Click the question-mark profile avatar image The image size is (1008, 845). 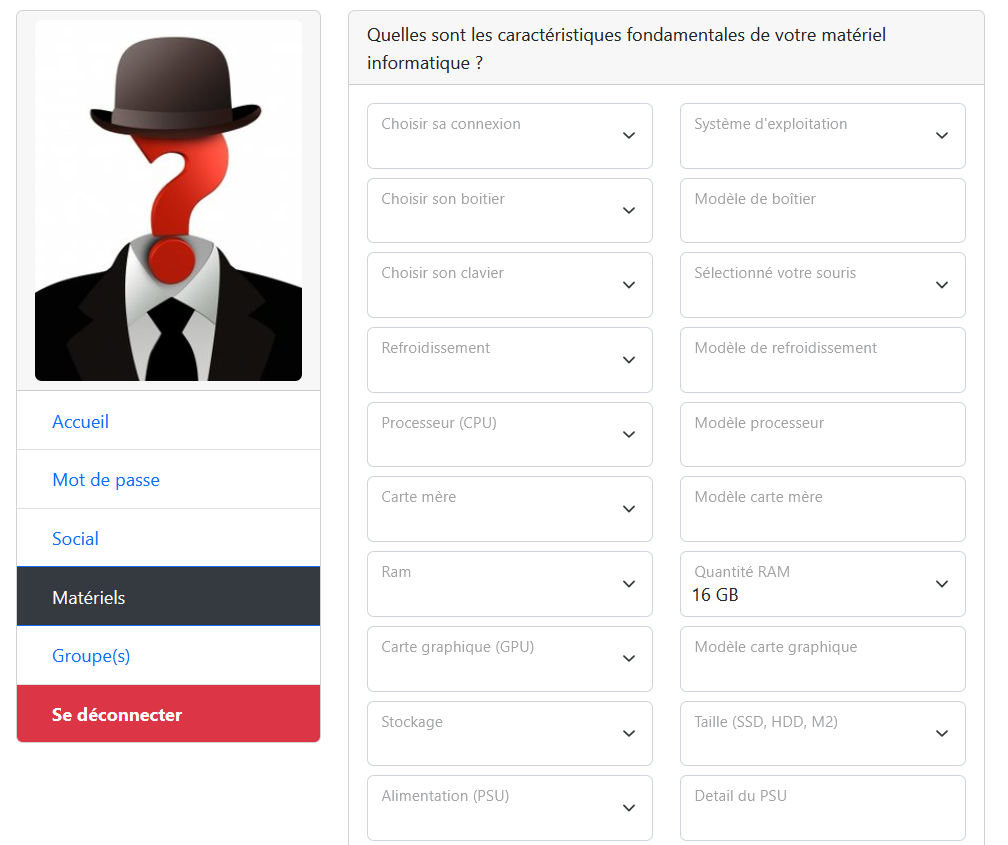click(x=168, y=201)
